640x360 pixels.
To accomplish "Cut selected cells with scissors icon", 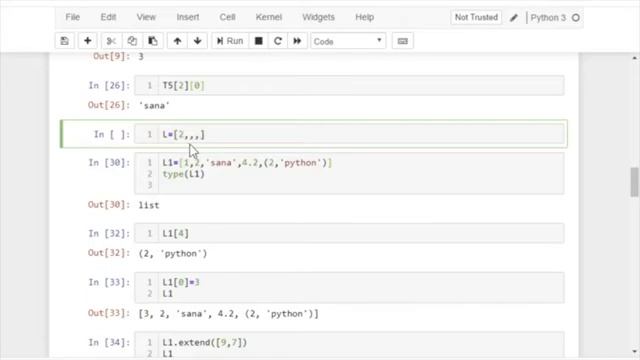I will [111, 41].
